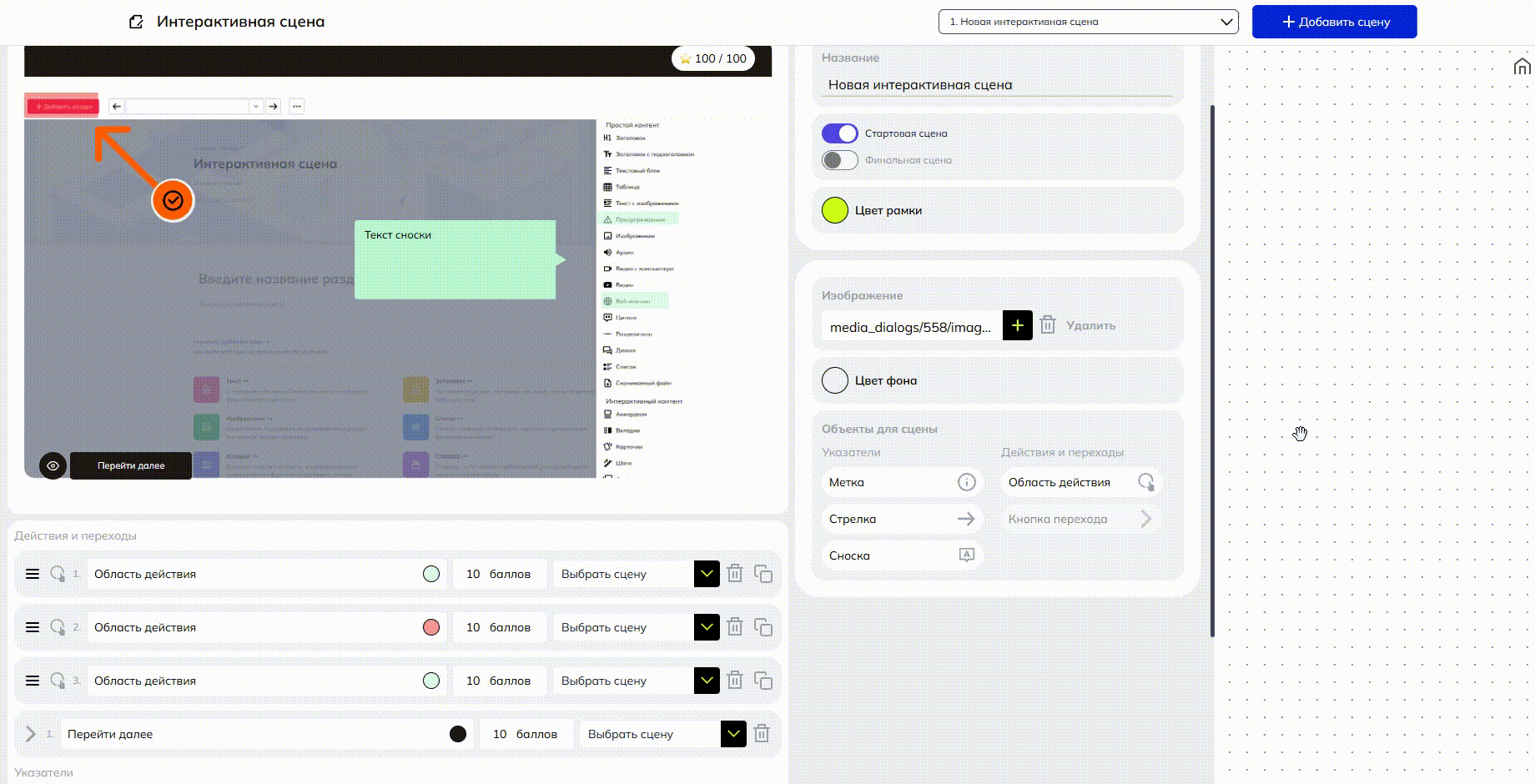Open Выбрать сцену dropdown in the first row
The height and width of the screenshot is (784, 1535).
click(x=707, y=574)
